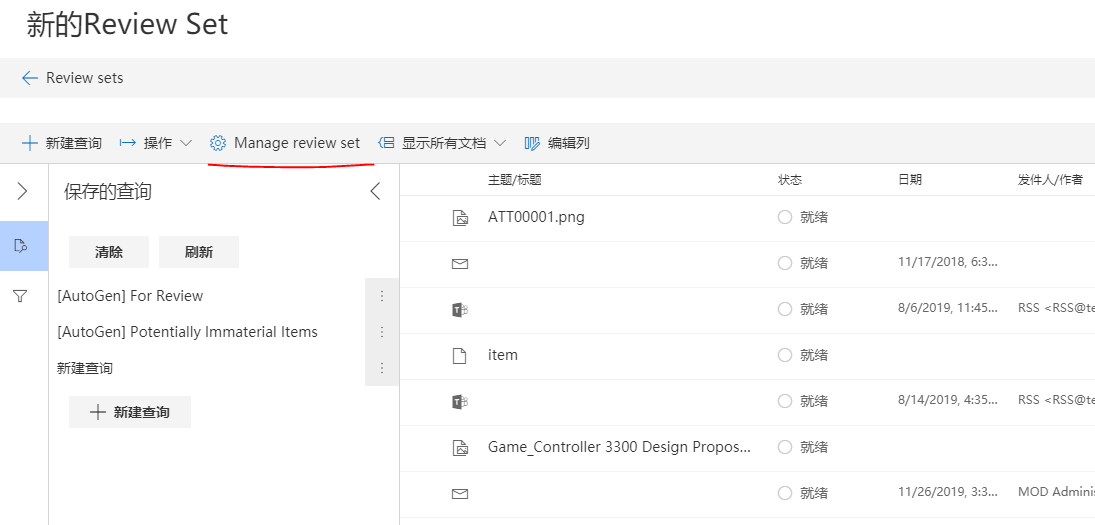Go back via the Review sets arrow
Viewport: 1095px width, 525px height.
pos(29,78)
